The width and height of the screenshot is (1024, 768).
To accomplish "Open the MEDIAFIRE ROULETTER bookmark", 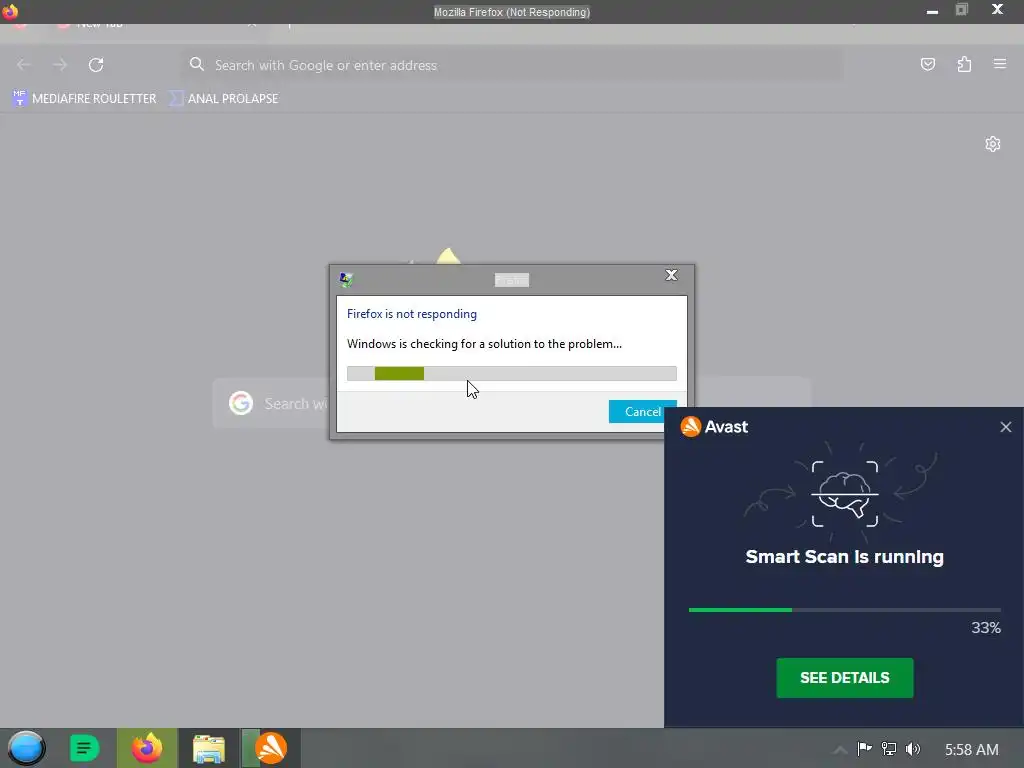I will point(85,99).
